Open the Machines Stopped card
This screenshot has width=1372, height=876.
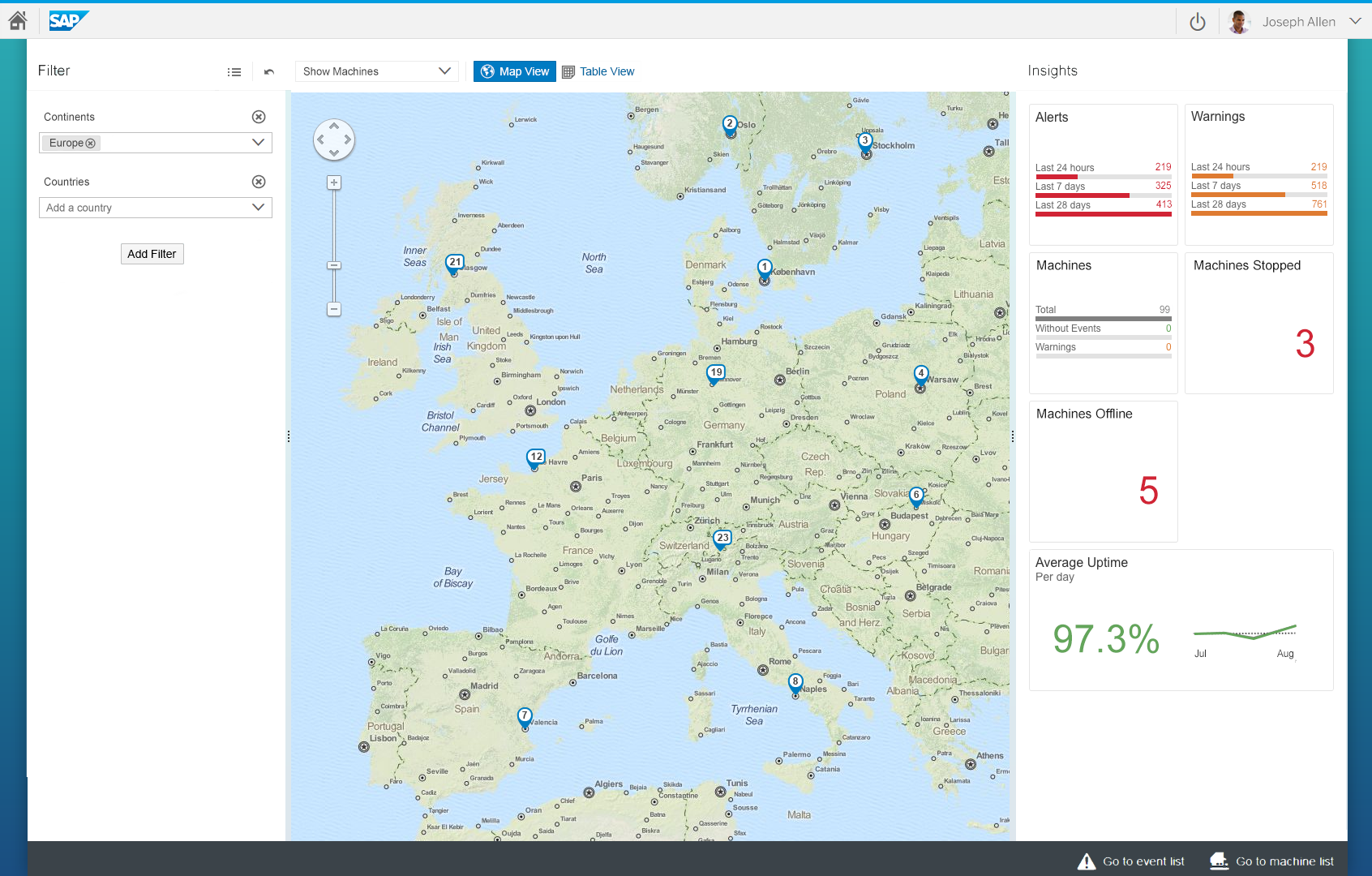[x=1258, y=323]
